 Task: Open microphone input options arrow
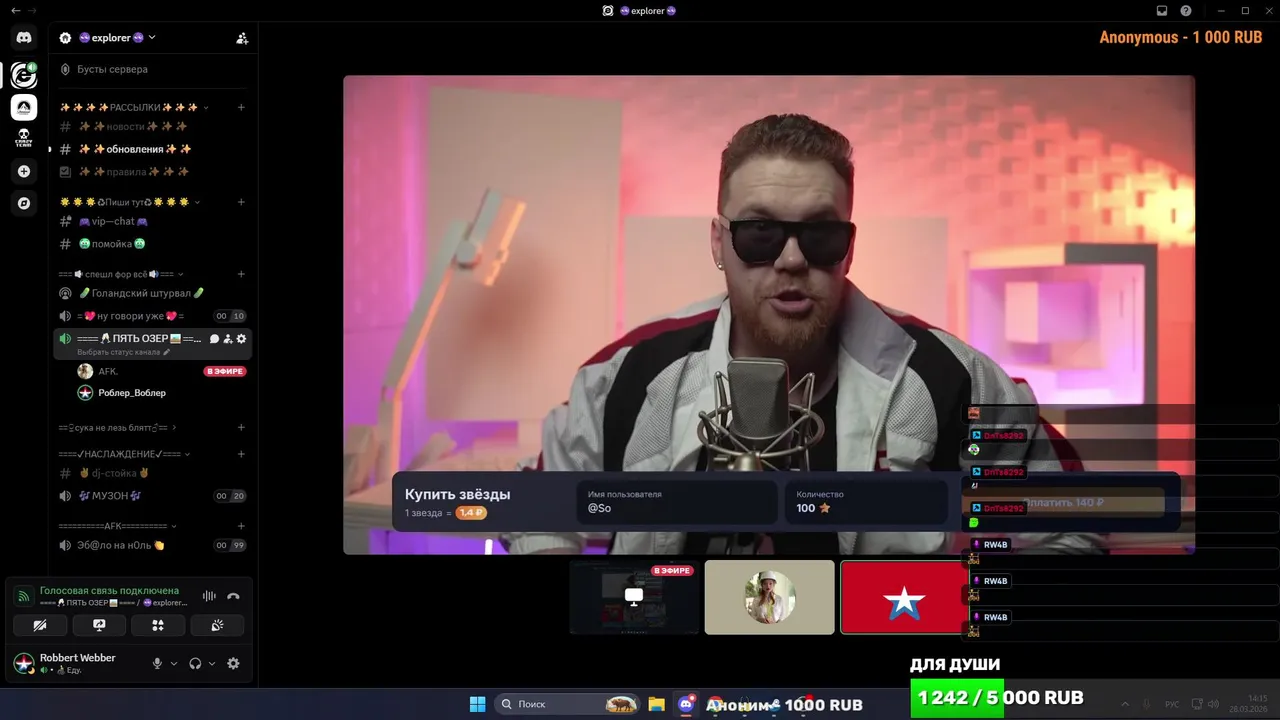[x=174, y=663]
